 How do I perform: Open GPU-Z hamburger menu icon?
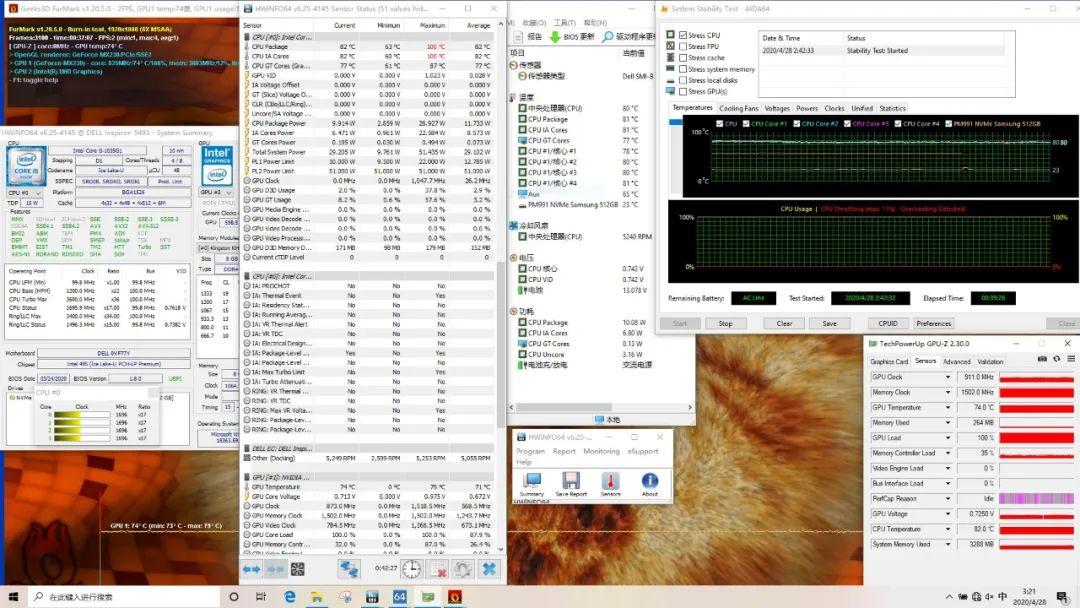coord(1070,361)
